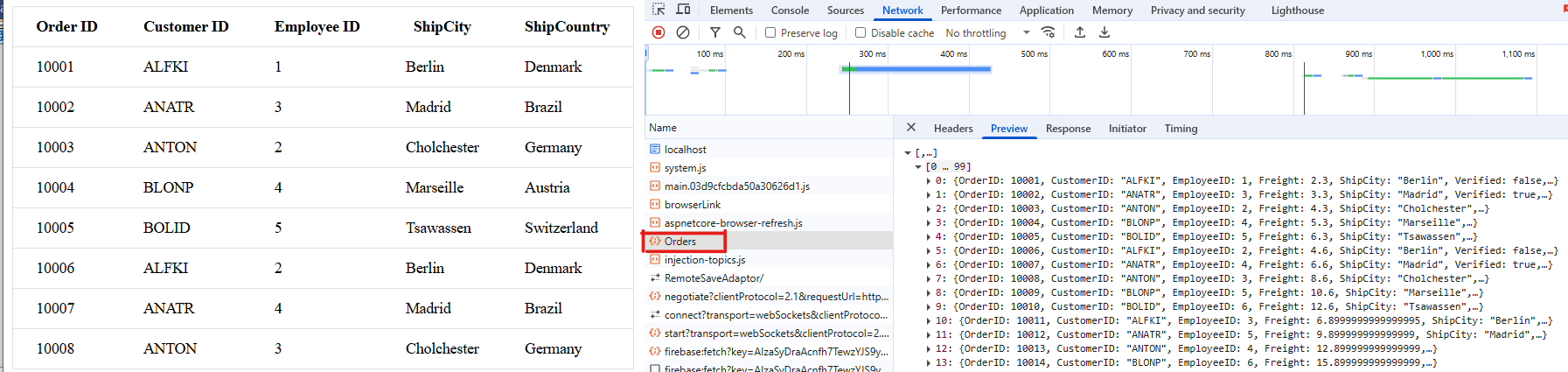The width and height of the screenshot is (1568, 372).
Task: Clear the network log
Action: click(683, 32)
